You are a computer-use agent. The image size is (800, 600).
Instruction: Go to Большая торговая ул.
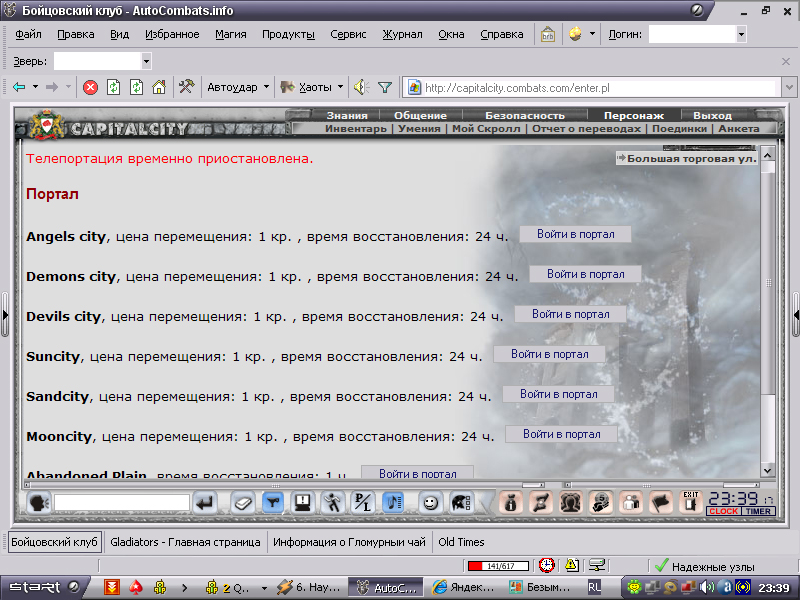[x=687, y=159]
